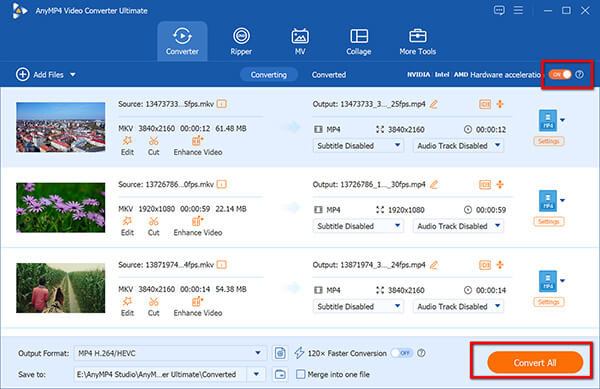Click the Add Files button
This screenshot has height=389, width=600.
point(40,75)
